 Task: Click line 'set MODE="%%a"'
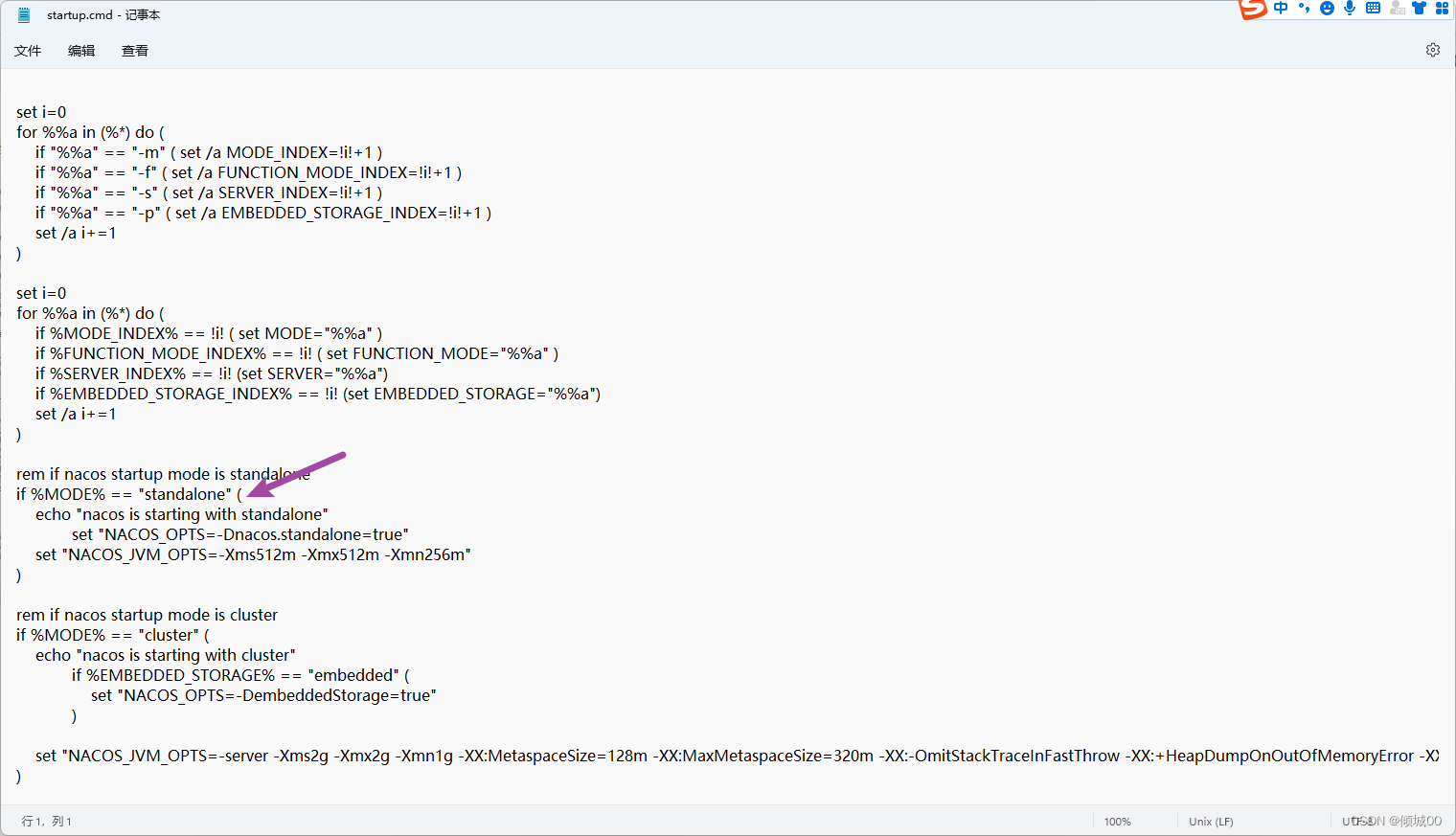(x=209, y=333)
